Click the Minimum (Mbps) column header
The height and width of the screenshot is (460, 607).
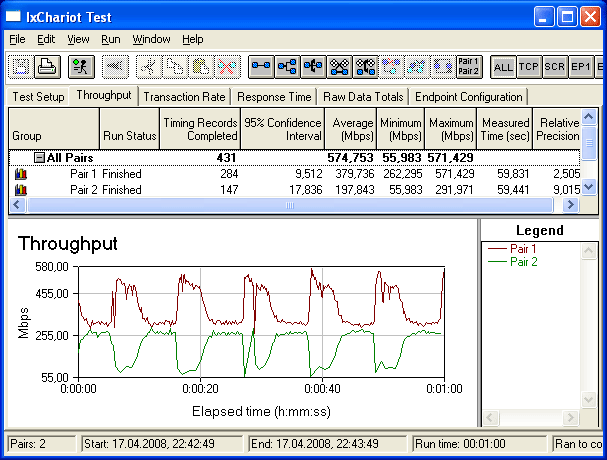tap(401, 129)
